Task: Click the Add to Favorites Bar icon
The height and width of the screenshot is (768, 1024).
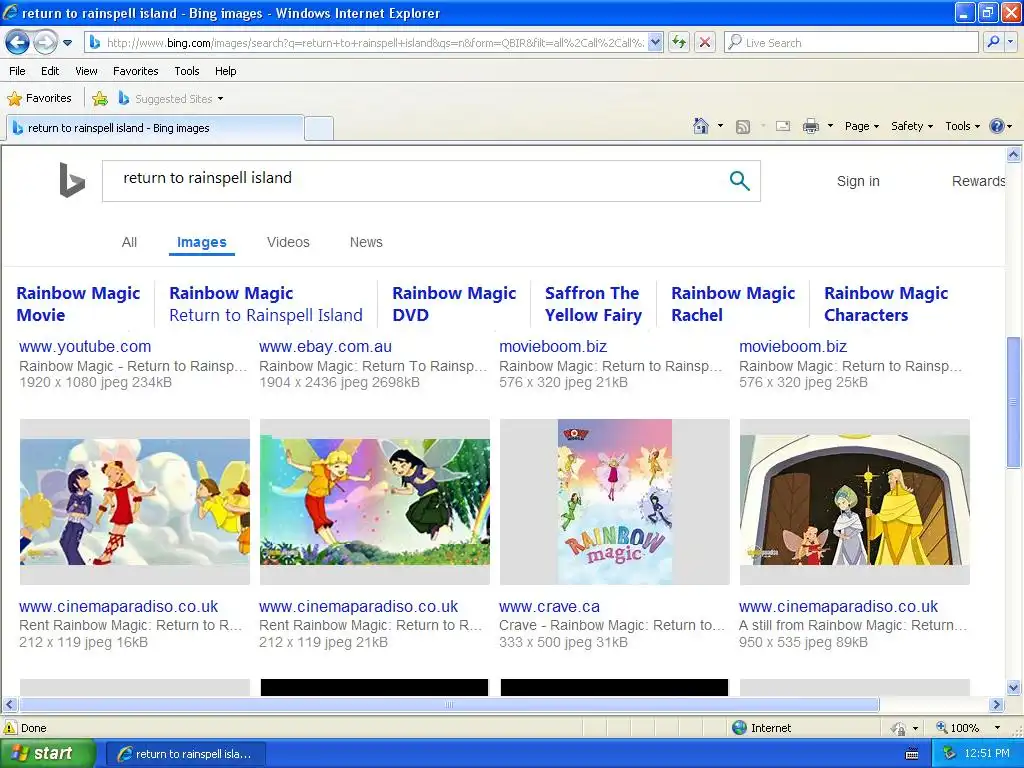Action: pos(100,99)
